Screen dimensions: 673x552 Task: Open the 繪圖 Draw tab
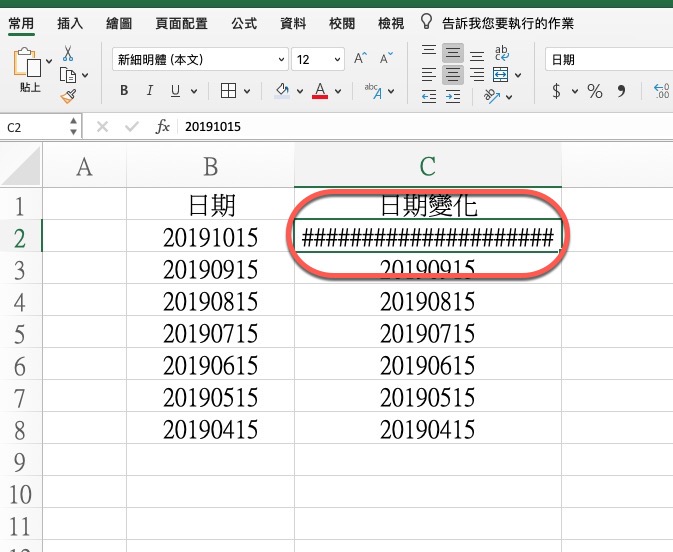point(119,23)
